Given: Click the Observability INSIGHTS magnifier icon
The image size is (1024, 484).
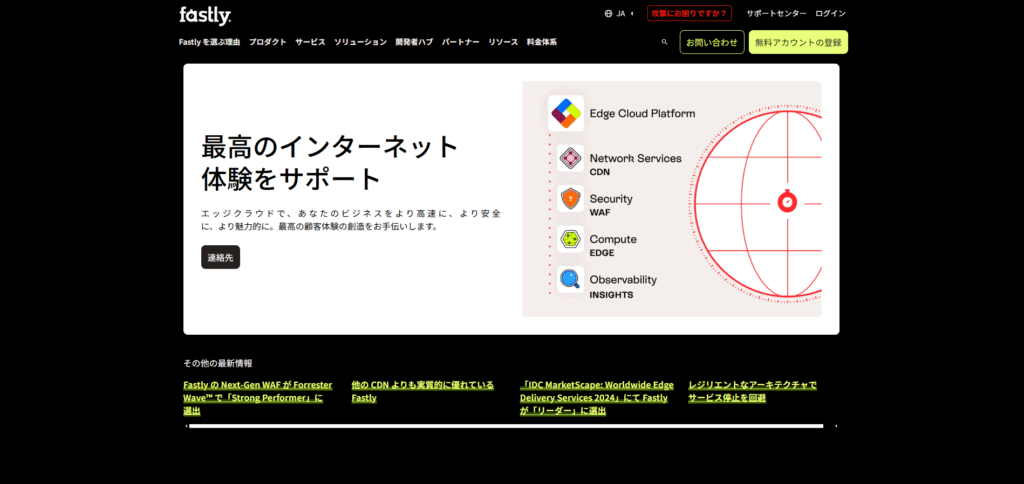Looking at the screenshot, I should tap(570, 280).
